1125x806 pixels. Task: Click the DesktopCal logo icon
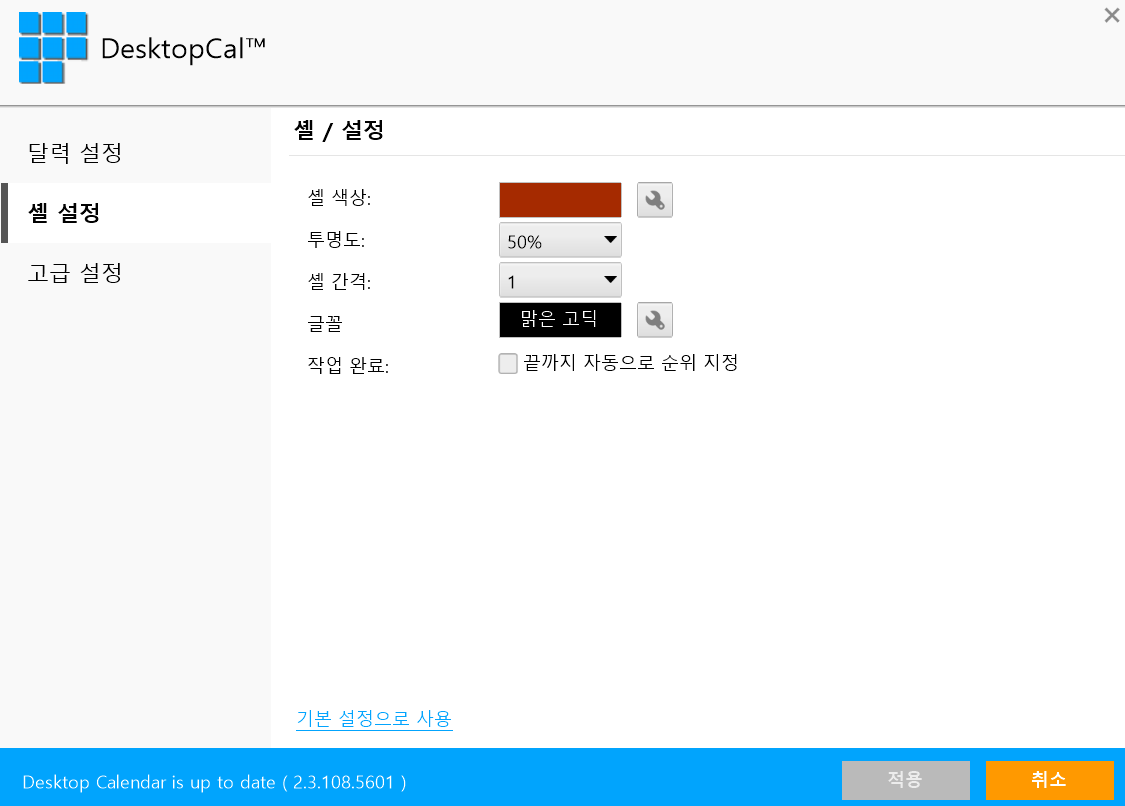click(x=53, y=47)
